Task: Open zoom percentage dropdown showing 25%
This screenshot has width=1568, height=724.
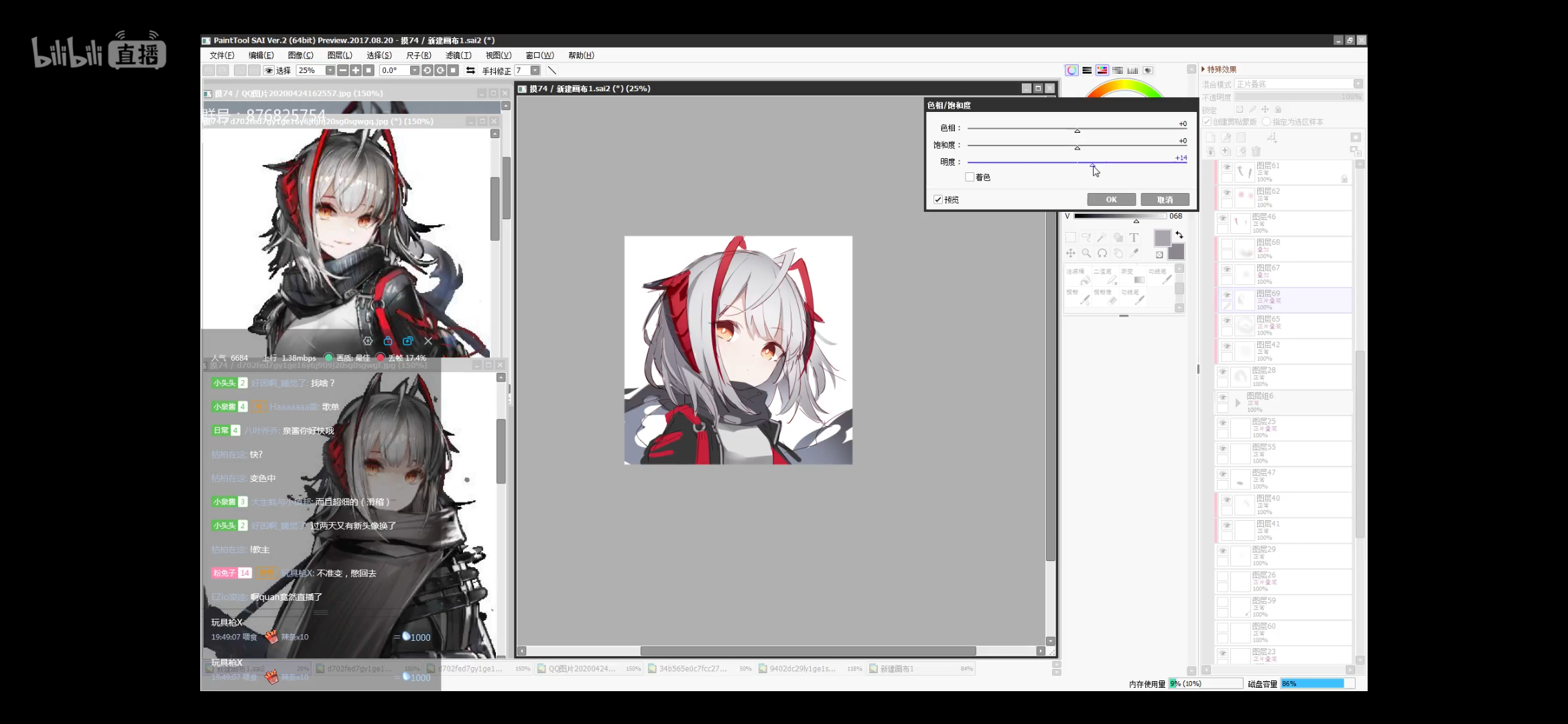Action: [x=330, y=70]
